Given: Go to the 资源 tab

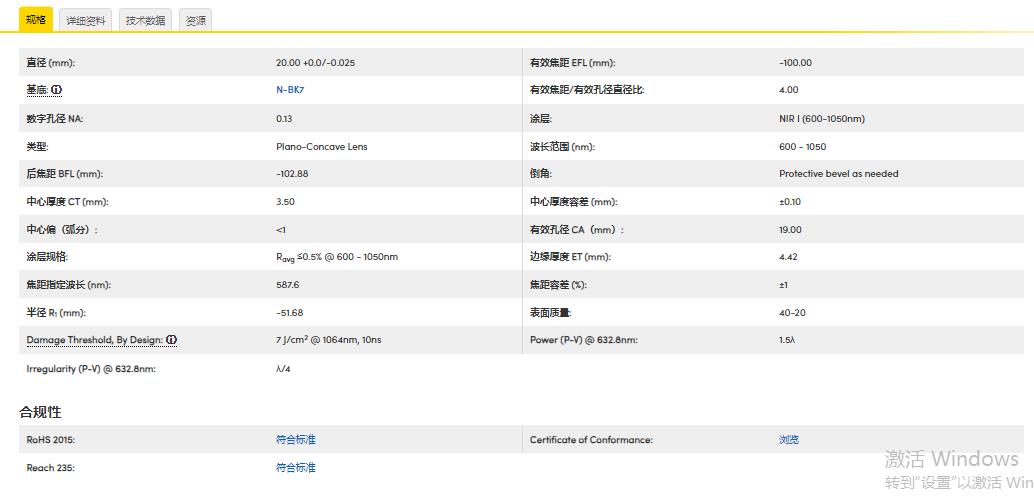Looking at the screenshot, I should [196, 20].
